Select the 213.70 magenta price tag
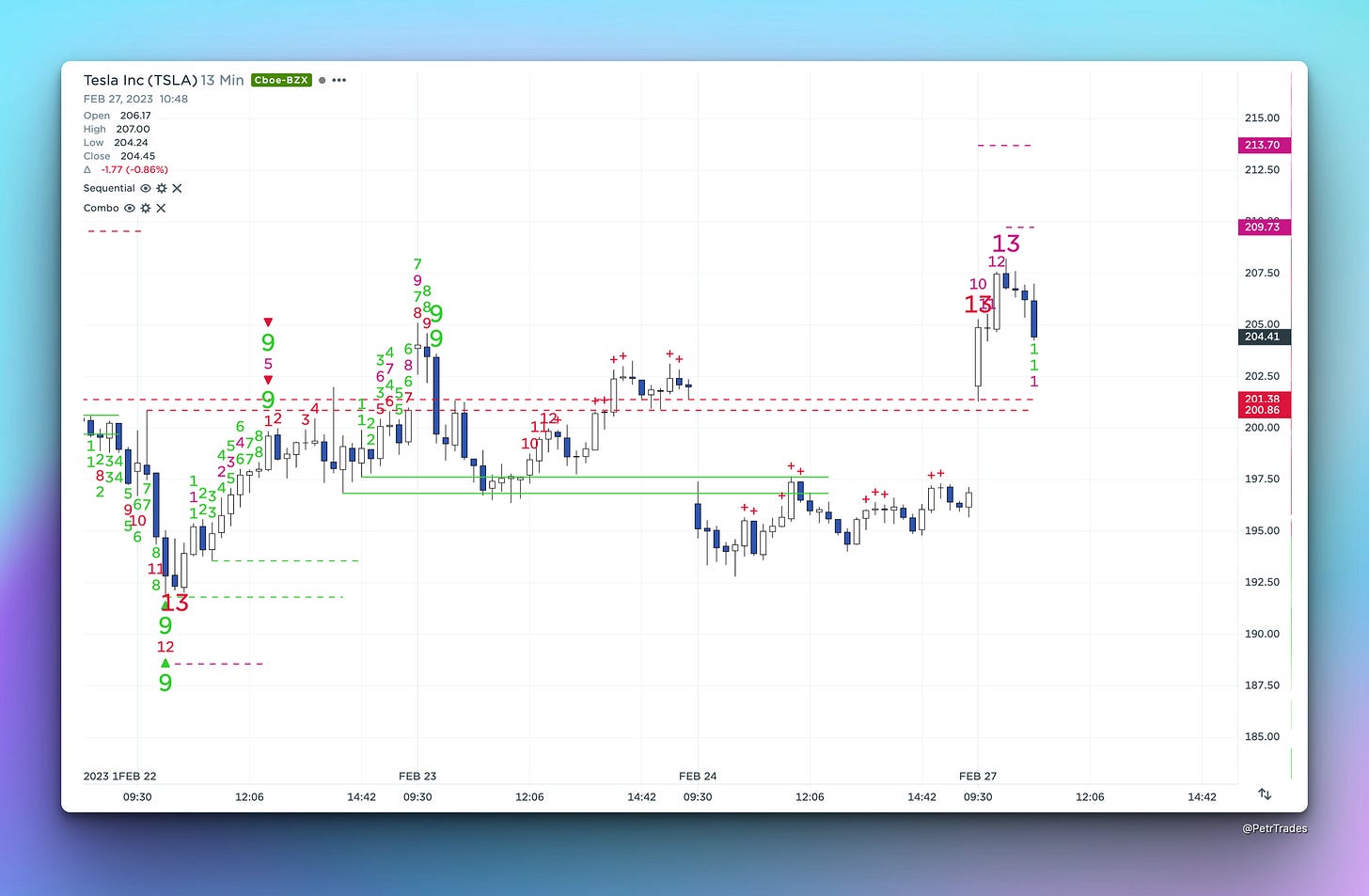This screenshot has width=1369, height=896. pos(1264,145)
